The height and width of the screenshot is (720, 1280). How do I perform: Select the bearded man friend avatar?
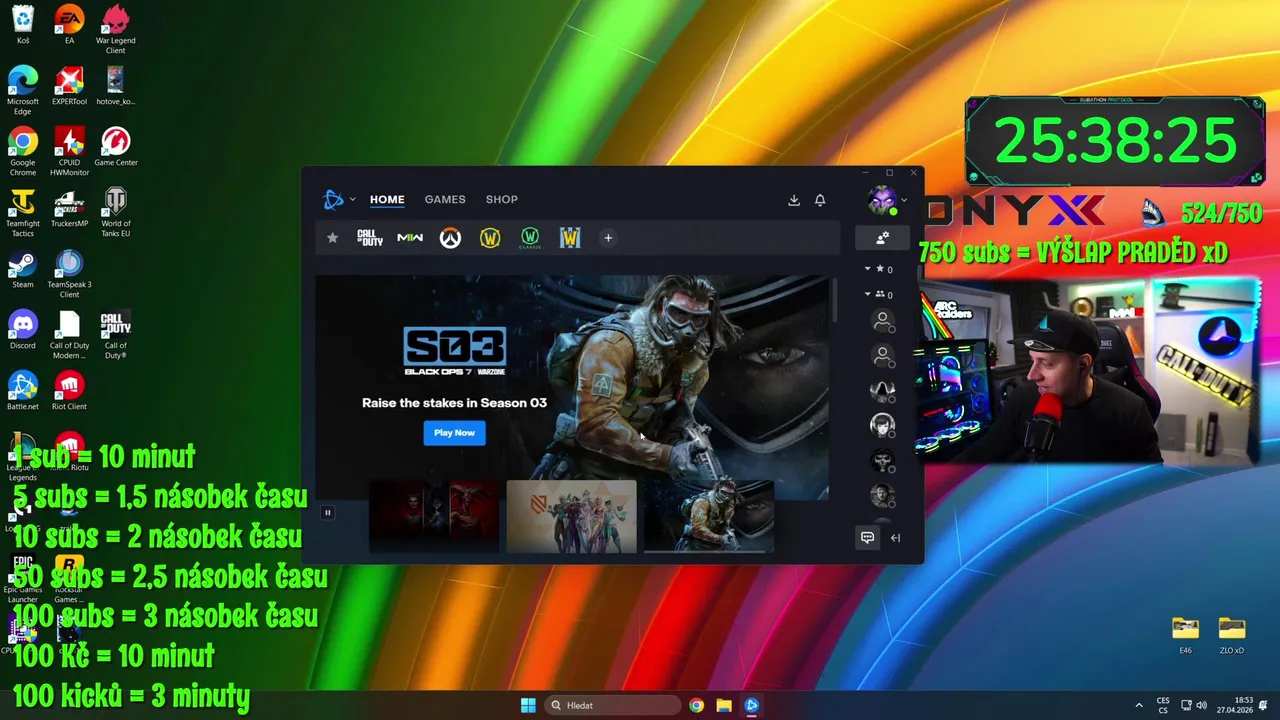click(x=882, y=495)
